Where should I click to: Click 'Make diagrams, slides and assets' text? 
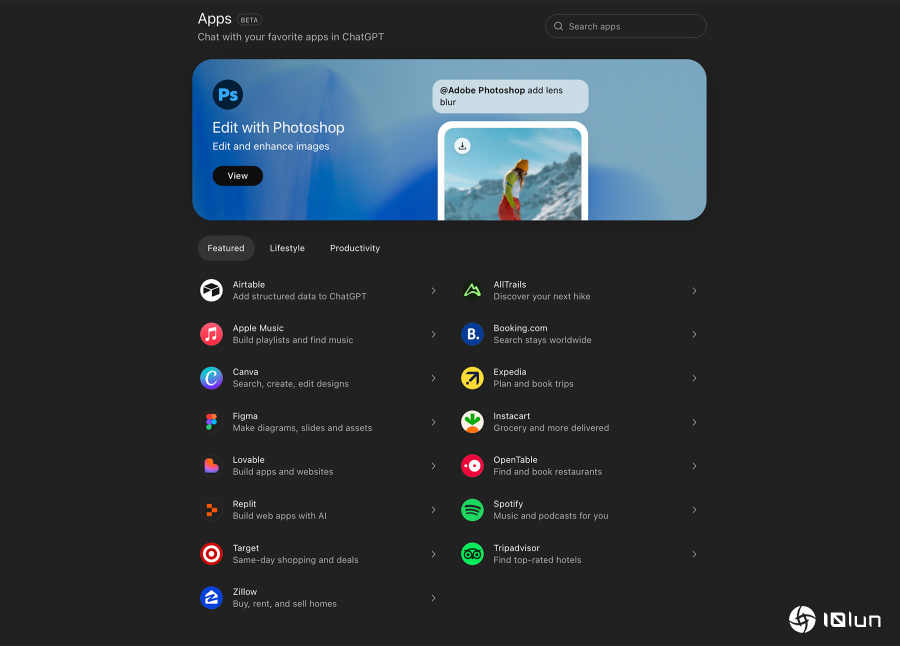click(x=302, y=428)
